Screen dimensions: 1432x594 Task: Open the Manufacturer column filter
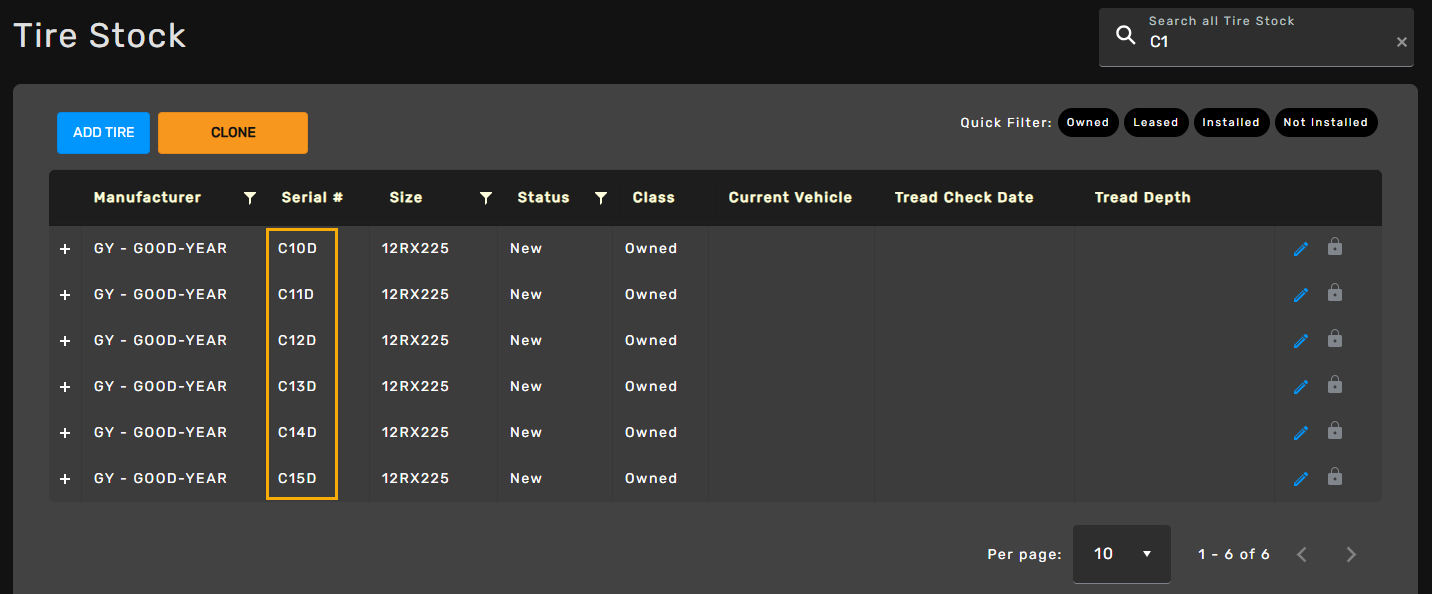[x=250, y=198]
